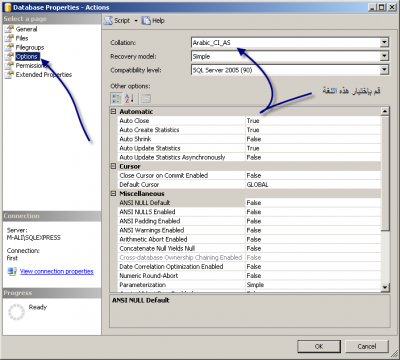Click Simple value for Parameterization
Screen dimensions: 400x360
tap(255, 285)
